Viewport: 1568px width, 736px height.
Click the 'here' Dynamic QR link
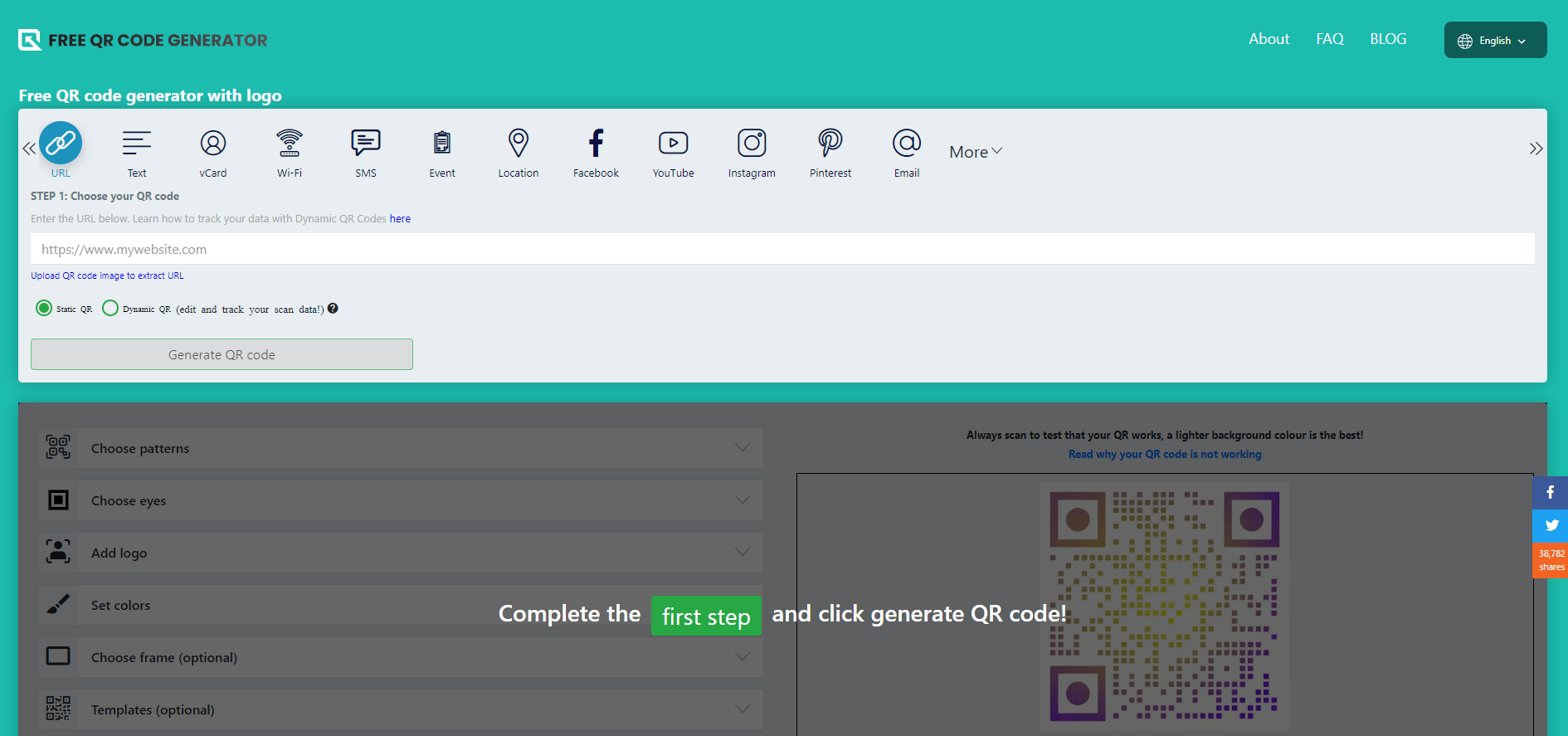point(400,219)
